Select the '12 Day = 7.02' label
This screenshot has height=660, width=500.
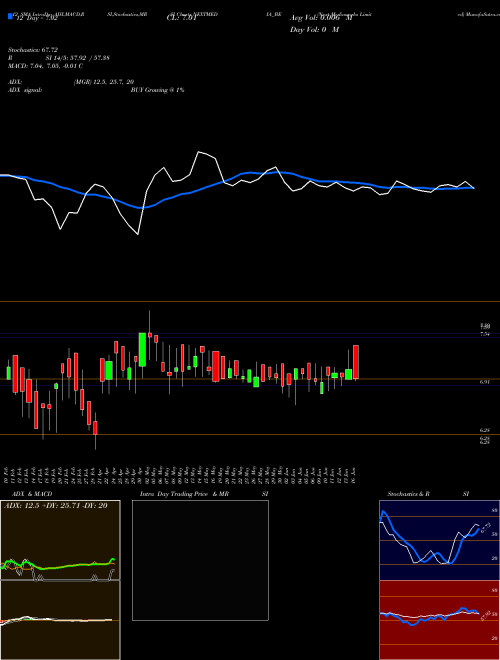36,19
